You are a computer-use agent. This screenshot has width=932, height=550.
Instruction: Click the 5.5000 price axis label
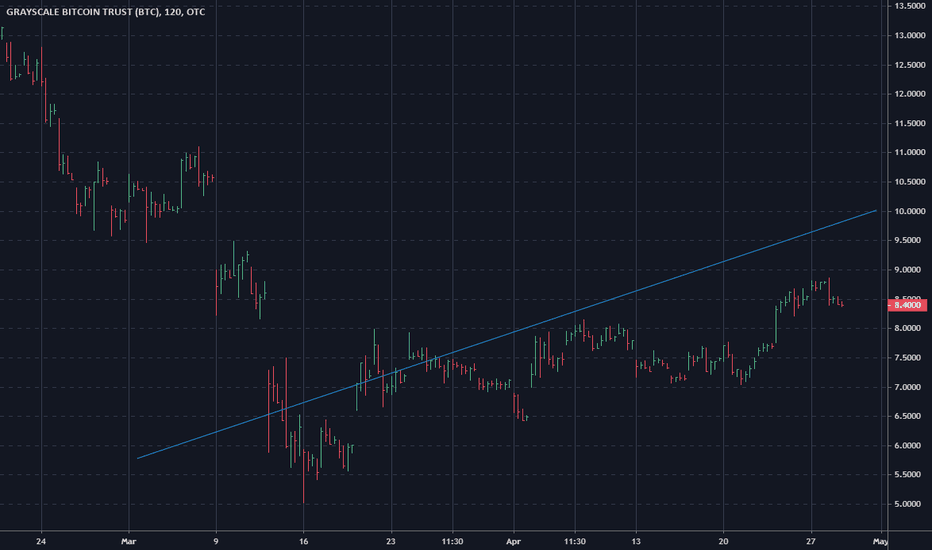coord(910,474)
